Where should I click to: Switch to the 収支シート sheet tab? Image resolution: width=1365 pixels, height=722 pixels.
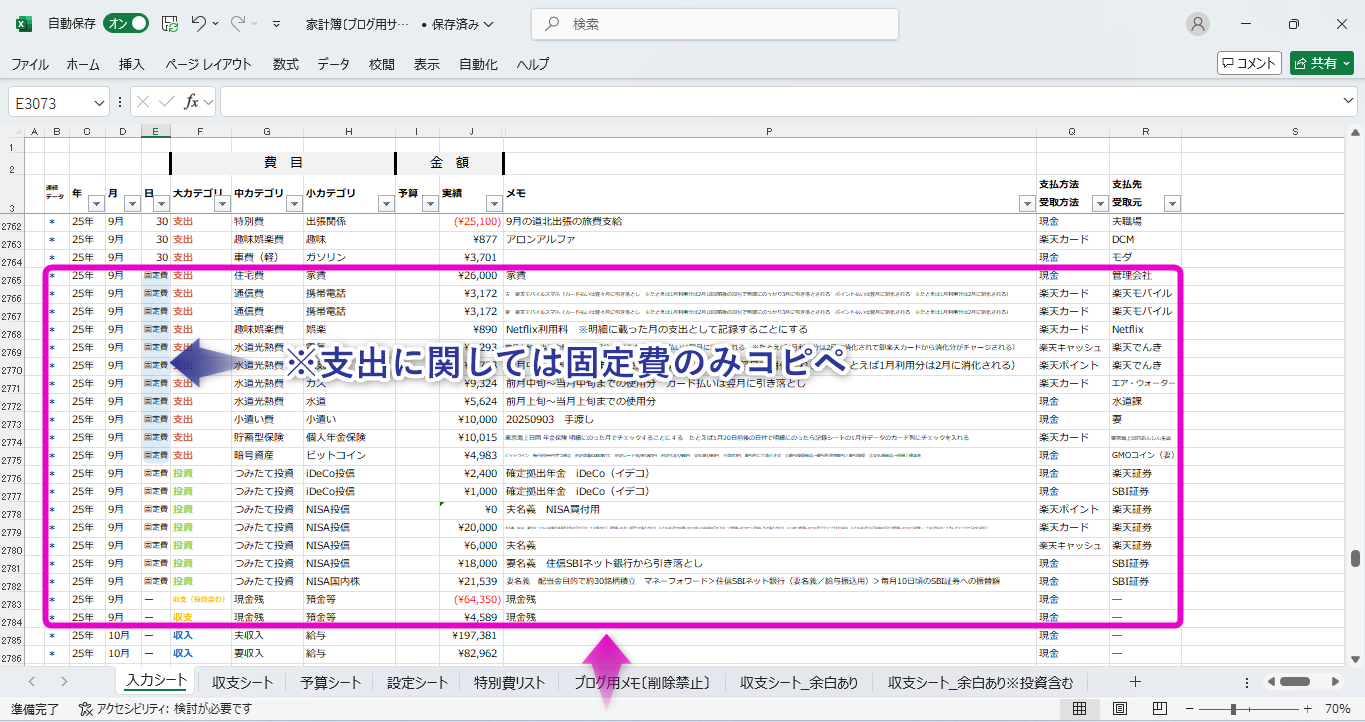point(242,683)
